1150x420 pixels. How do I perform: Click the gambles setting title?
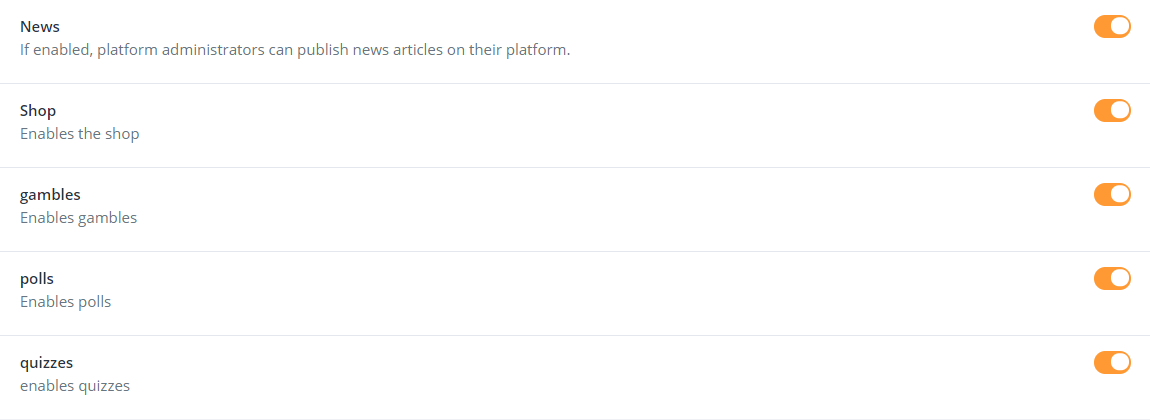(50, 195)
